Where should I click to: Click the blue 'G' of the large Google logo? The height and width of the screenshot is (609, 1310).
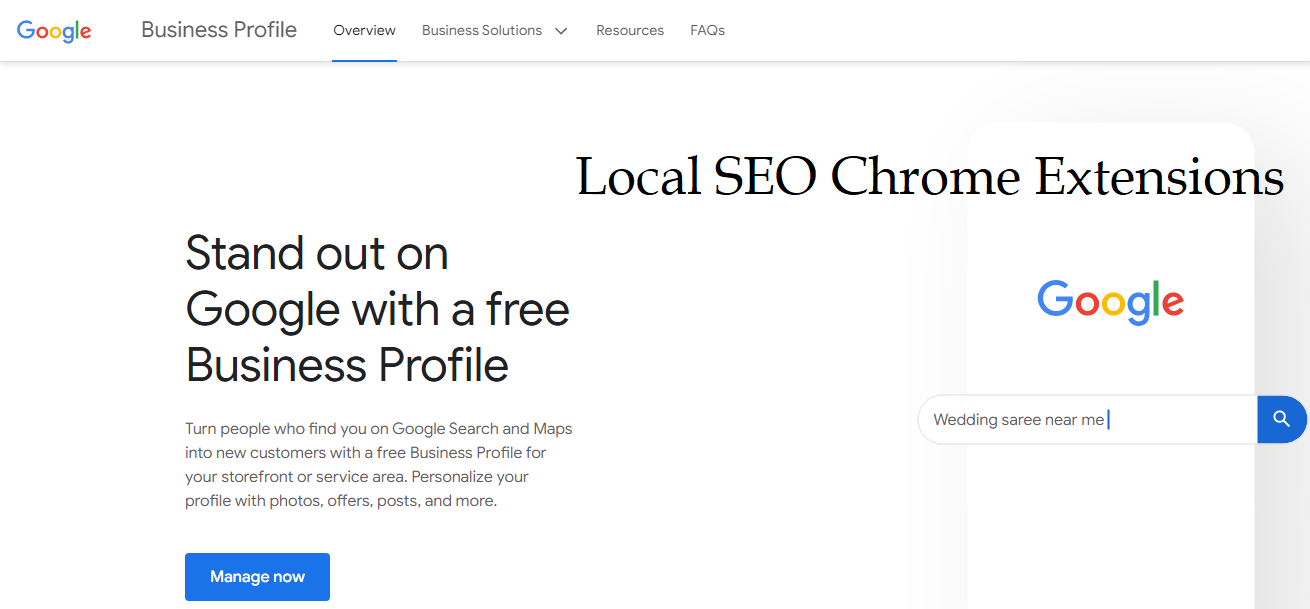pyautogui.click(x=1054, y=298)
